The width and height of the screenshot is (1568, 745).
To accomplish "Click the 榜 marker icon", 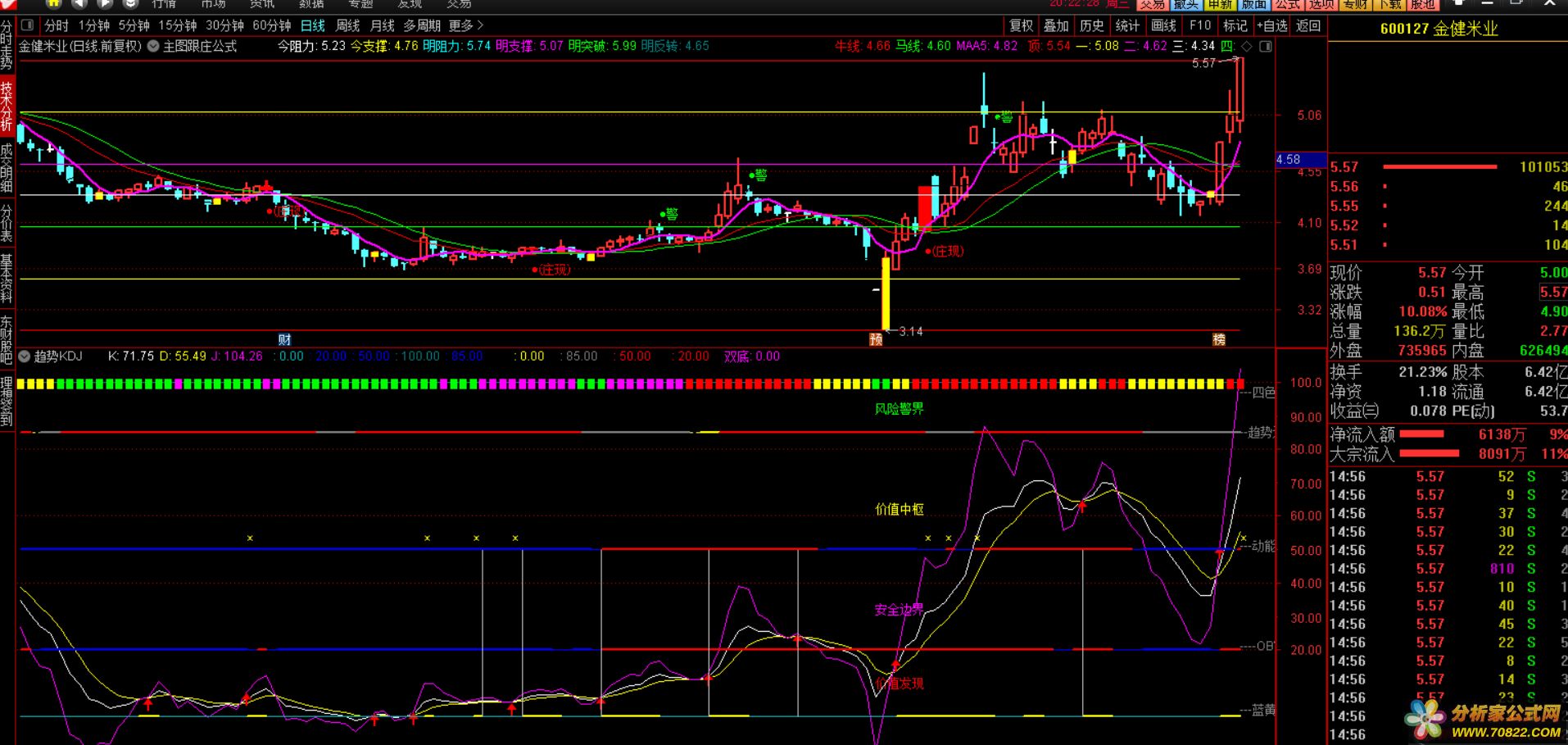I will [1219, 339].
